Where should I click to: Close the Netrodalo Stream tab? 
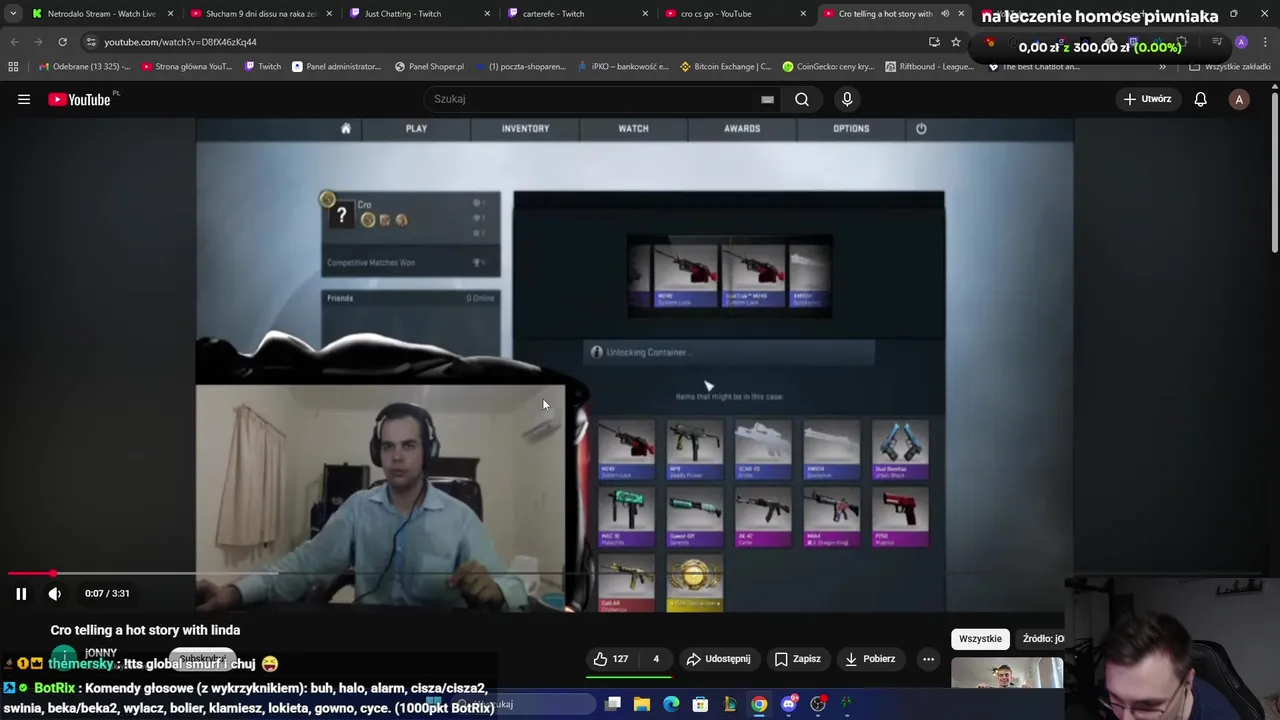tap(170, 13)
